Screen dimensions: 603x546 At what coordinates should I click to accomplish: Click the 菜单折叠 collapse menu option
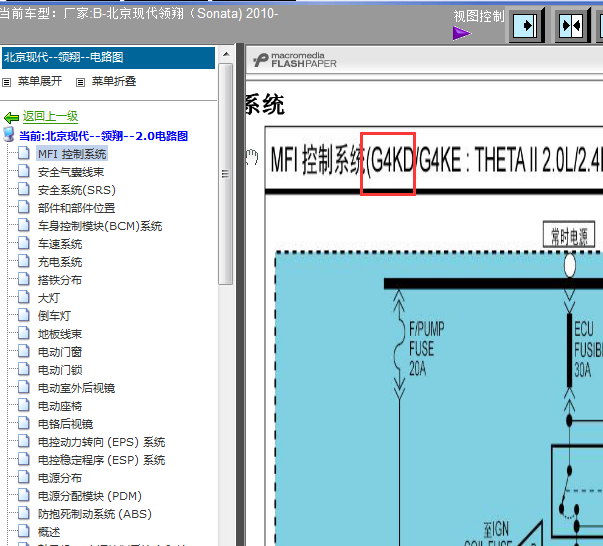pos(114,81)
